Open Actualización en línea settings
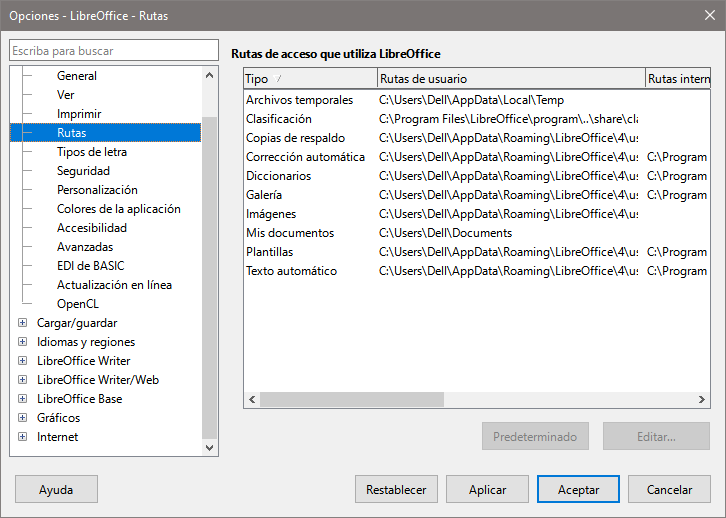 click(x=114, y=285)
